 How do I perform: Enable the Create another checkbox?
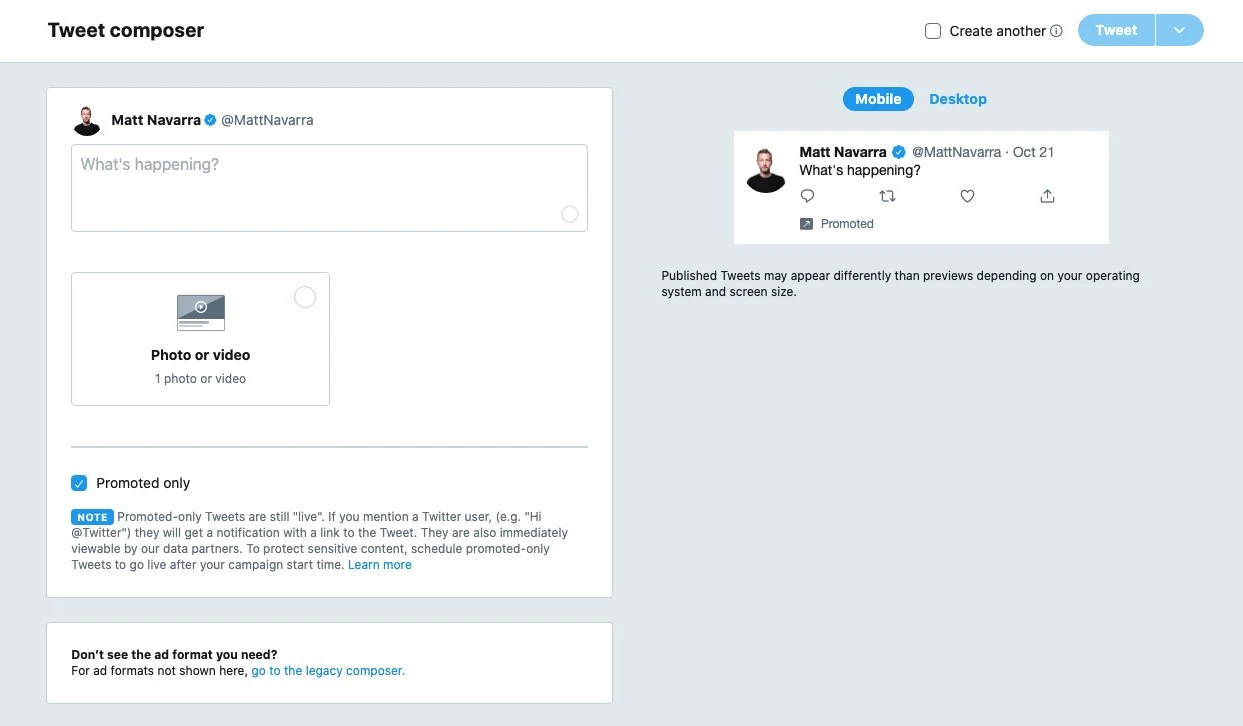tap(932, 30)
